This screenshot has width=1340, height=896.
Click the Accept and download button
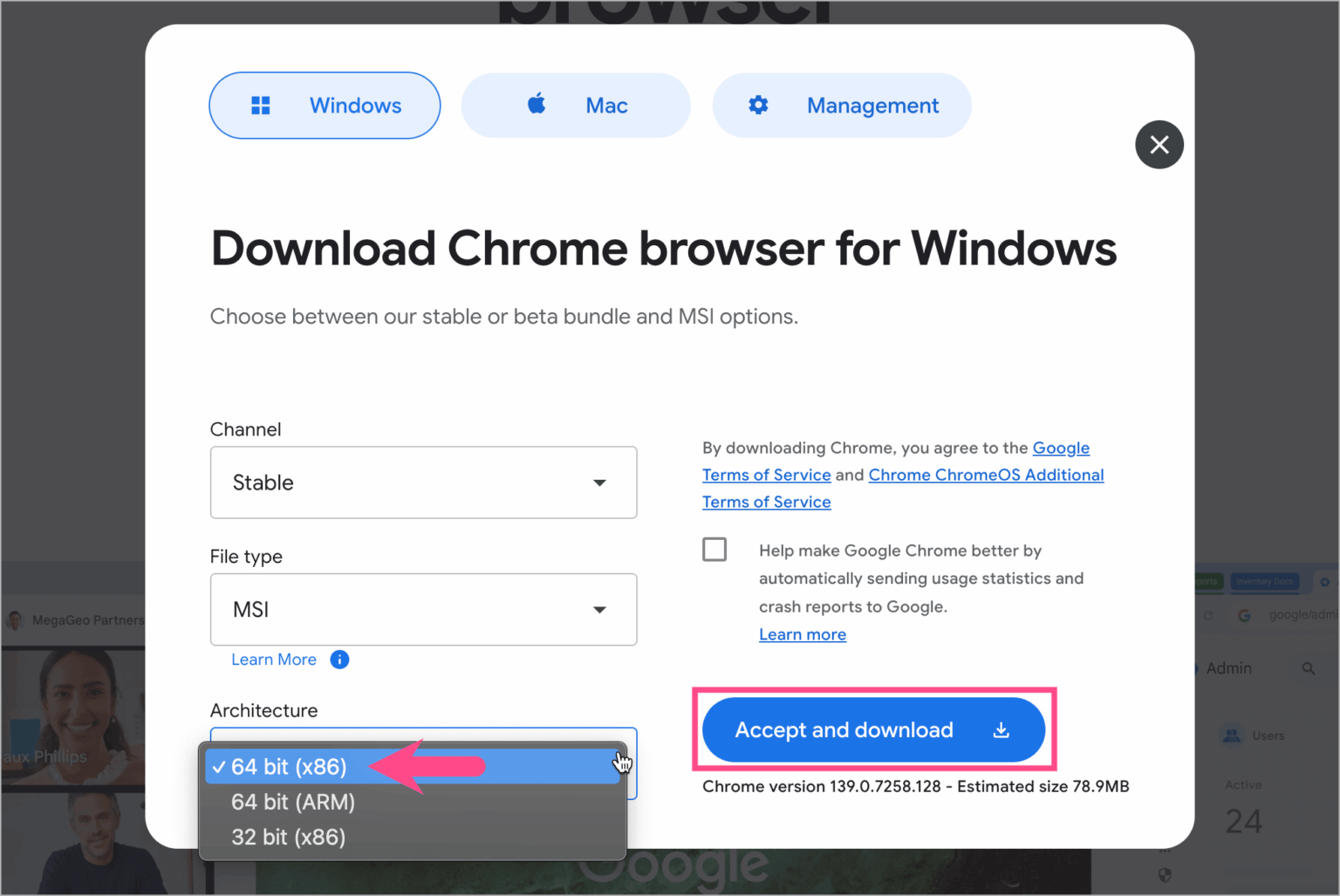872,729
